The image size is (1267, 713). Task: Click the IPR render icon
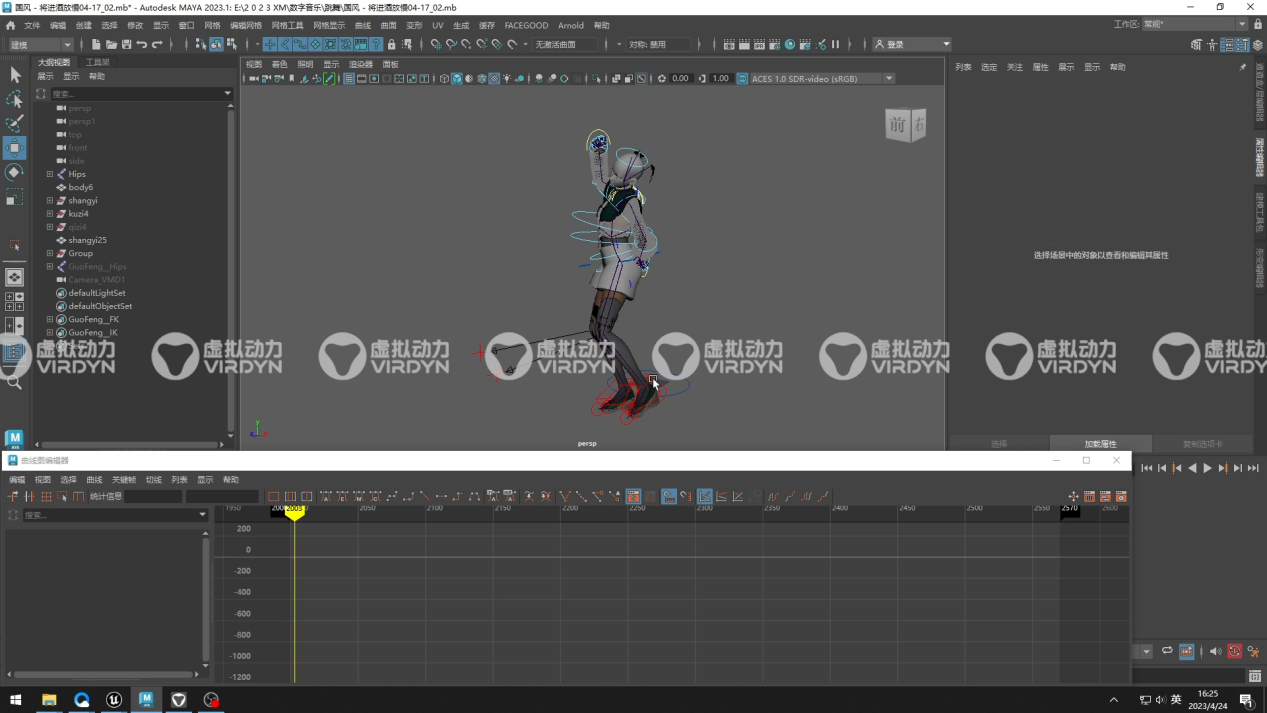coord(759,44)
